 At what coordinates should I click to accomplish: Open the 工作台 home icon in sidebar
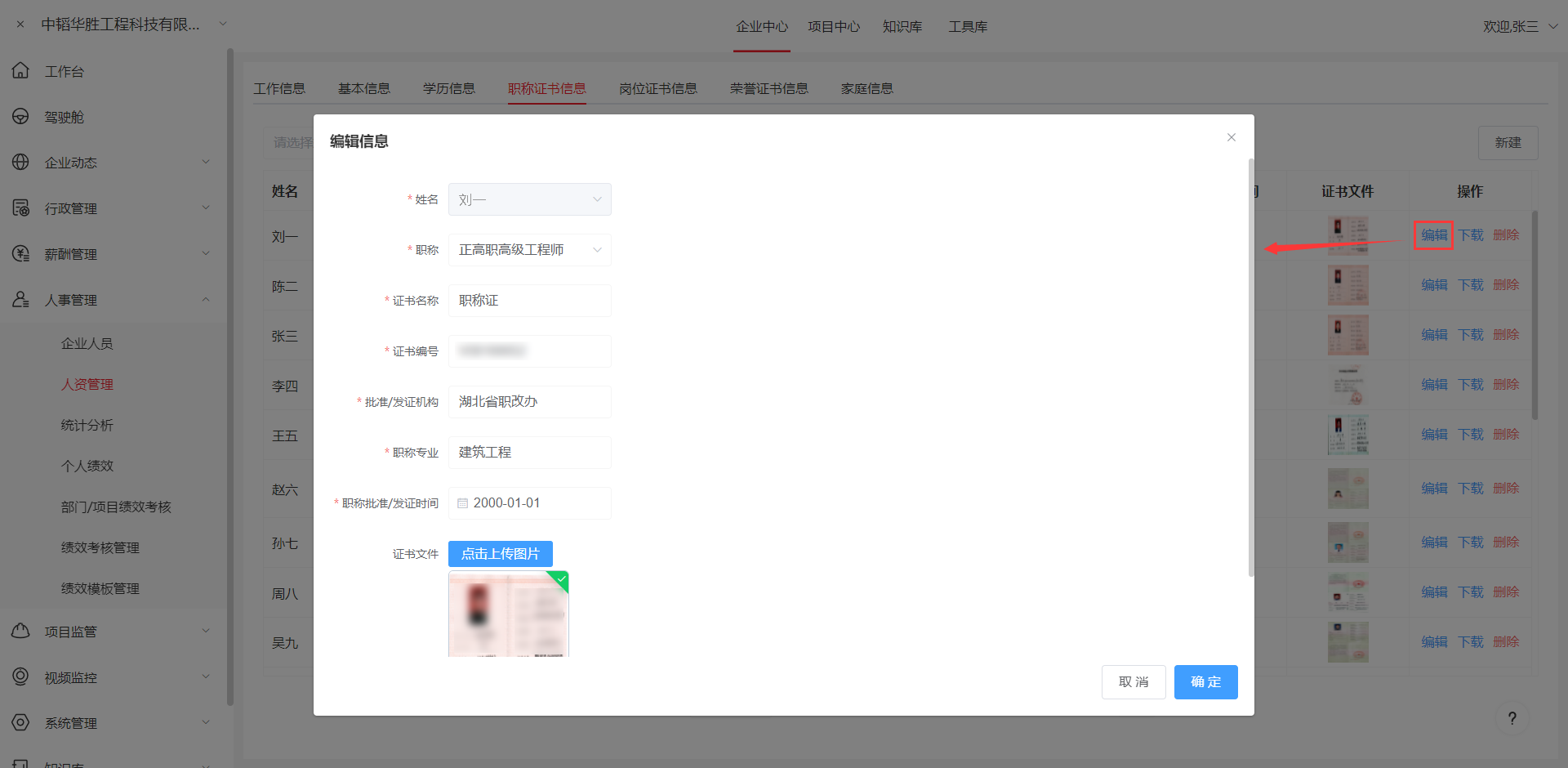[x=21, y=71]
